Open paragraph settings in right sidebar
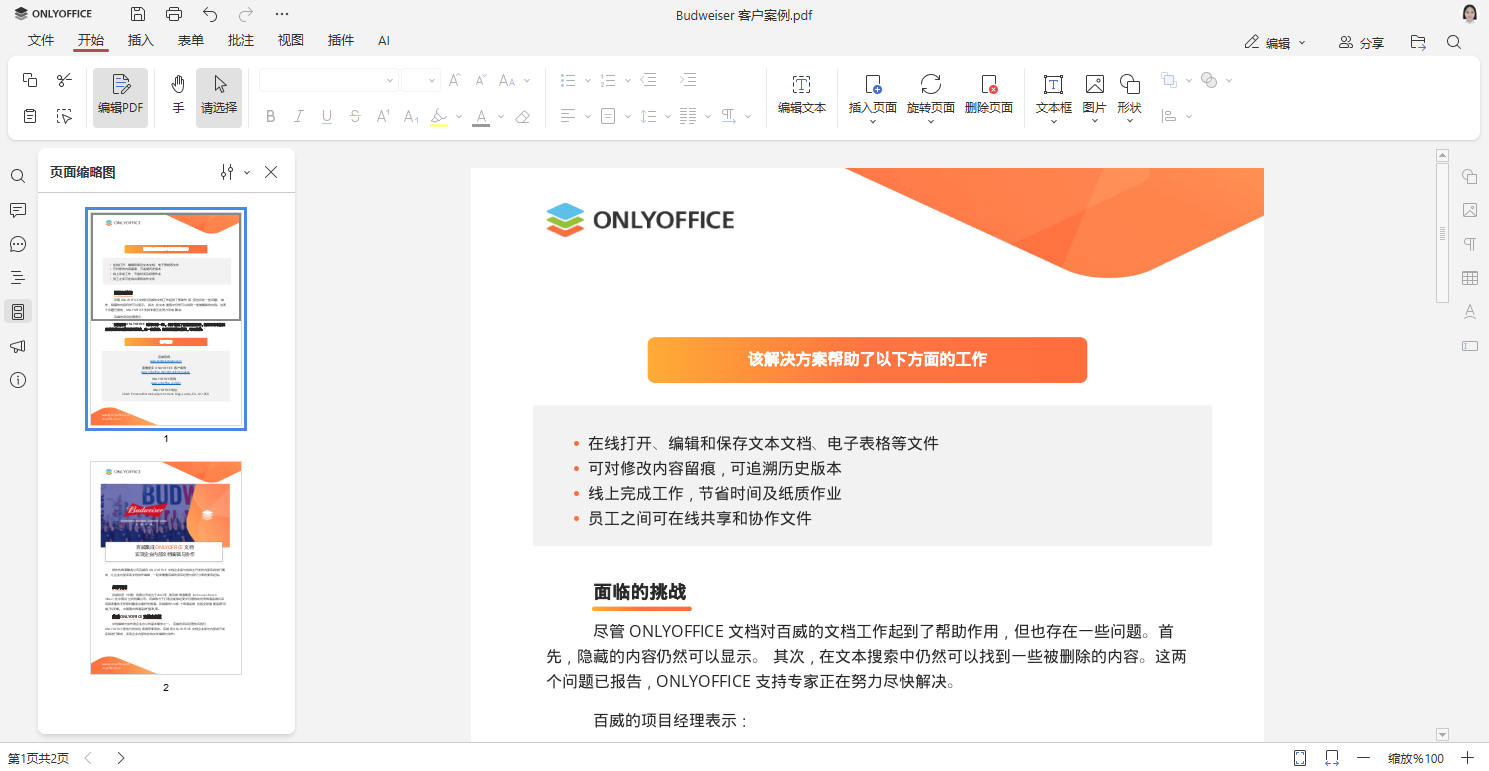 1470,244
